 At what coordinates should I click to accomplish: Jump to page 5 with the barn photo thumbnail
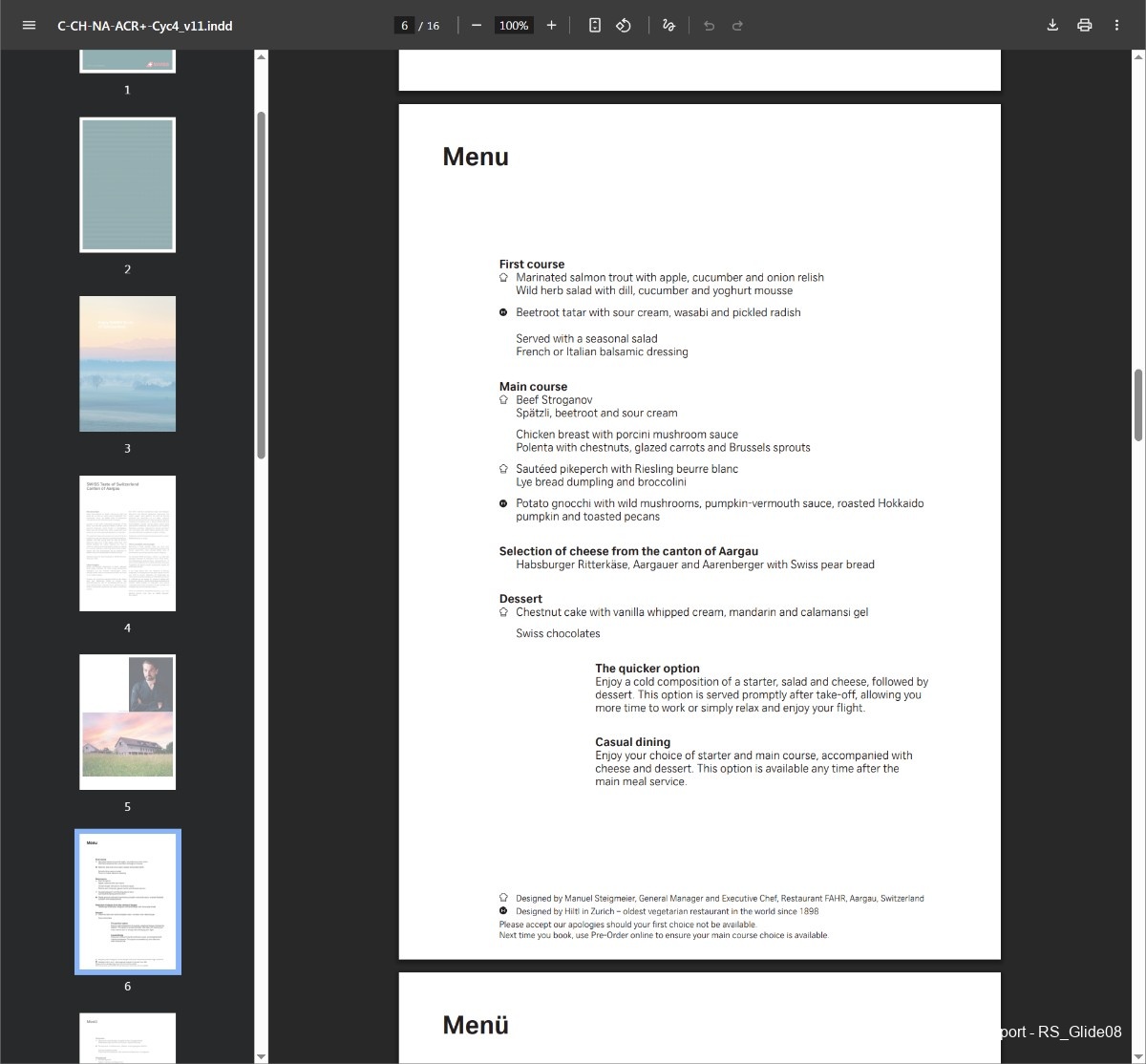[127, 721]
